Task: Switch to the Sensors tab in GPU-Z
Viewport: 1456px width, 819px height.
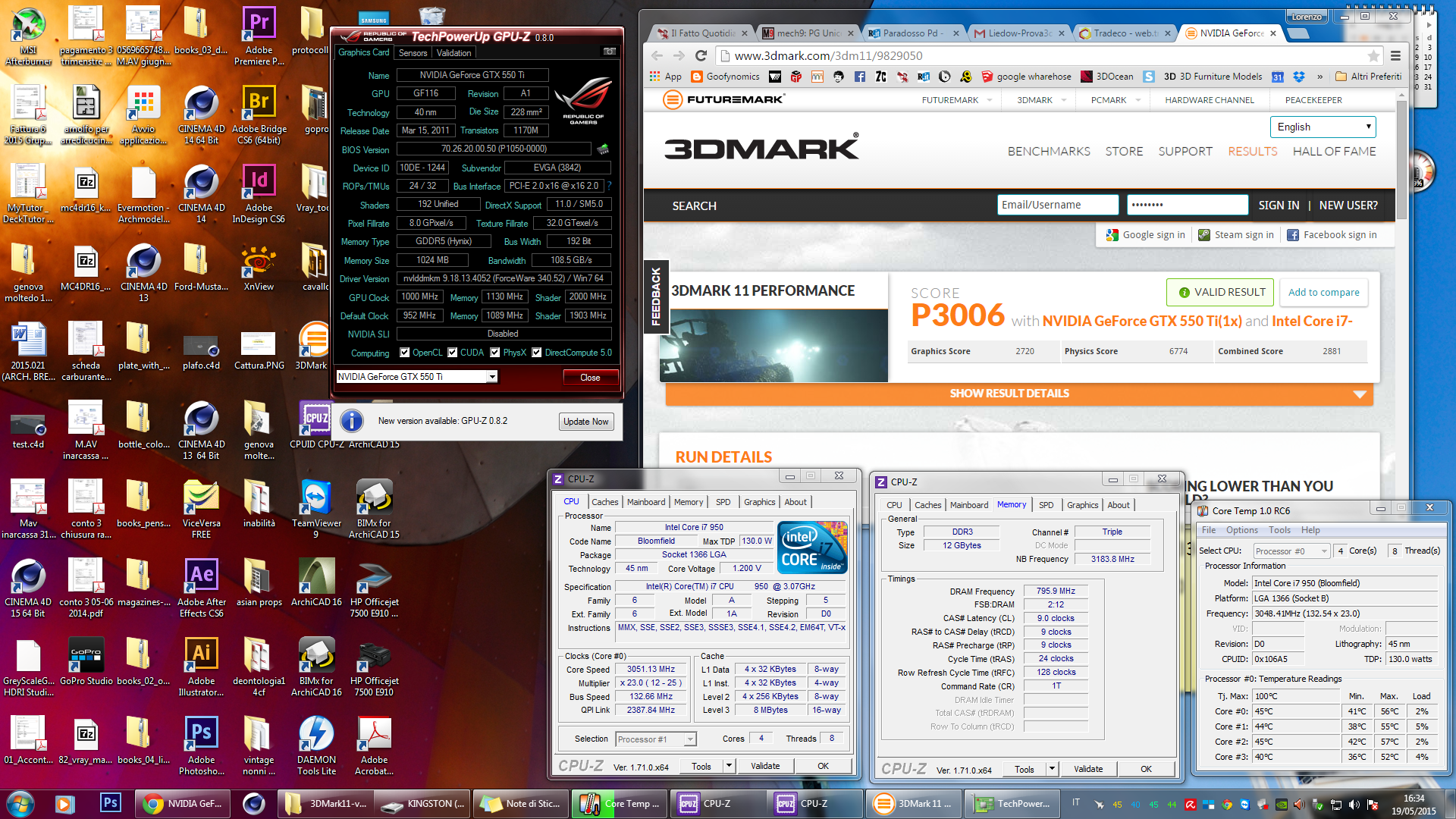Action: (x=413, y=53)
